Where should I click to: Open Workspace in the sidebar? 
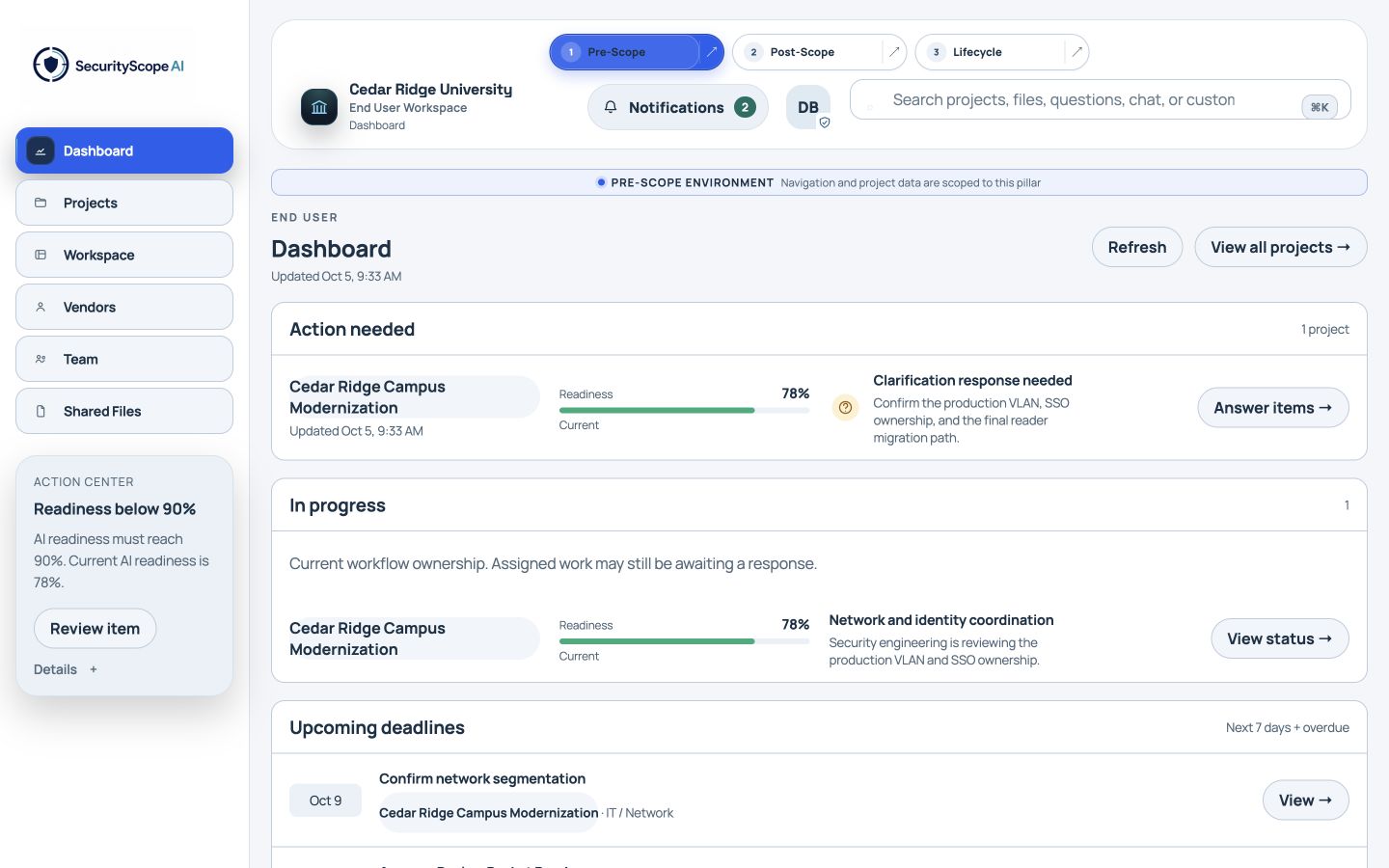(124, 255)
